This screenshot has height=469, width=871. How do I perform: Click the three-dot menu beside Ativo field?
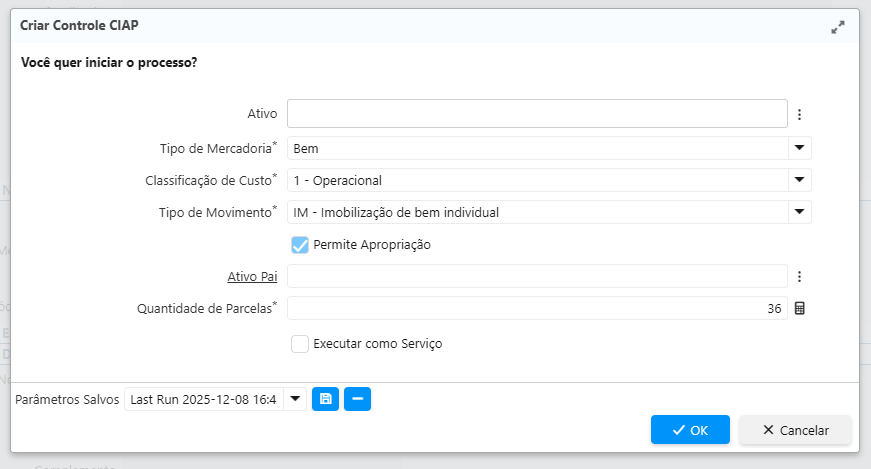click(800, 115)
